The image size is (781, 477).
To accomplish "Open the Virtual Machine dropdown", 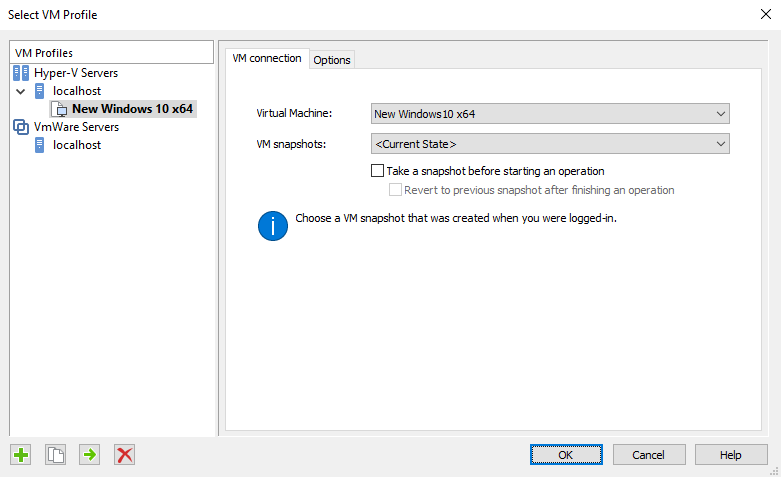I will click(x=550, y=114).
